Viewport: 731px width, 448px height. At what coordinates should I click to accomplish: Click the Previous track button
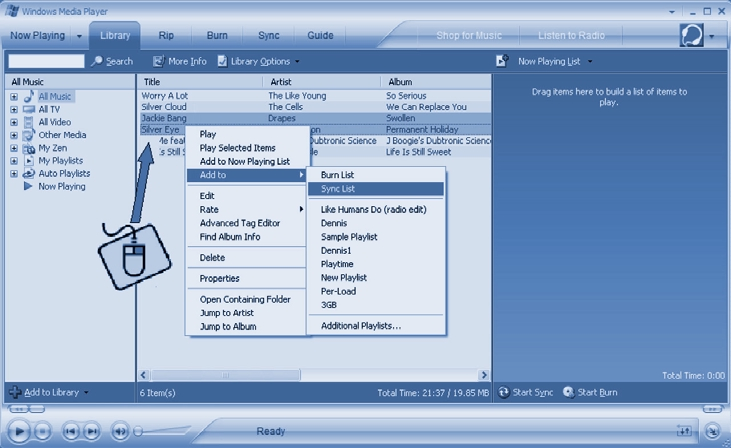(x=71, y=431)
